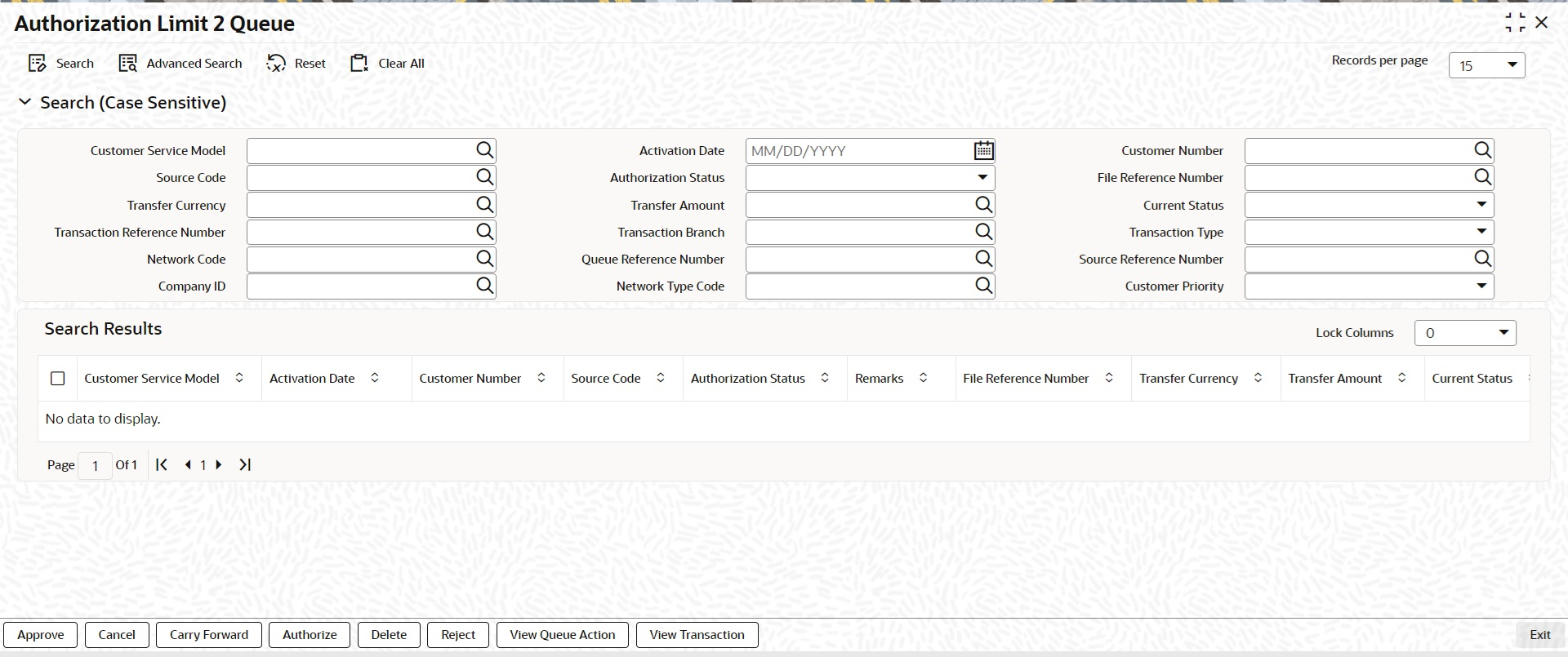Sort by Source Code column

pos(661,378)
